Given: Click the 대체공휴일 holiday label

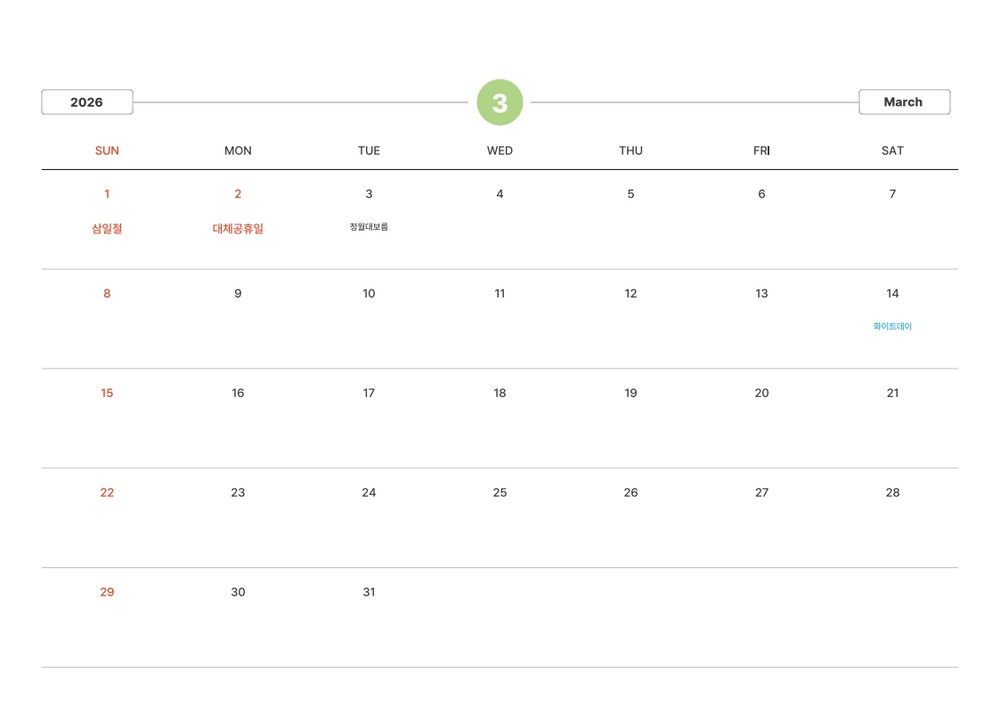Looking at the screenshot, I should pyautogui.click(x=238, y=229).
